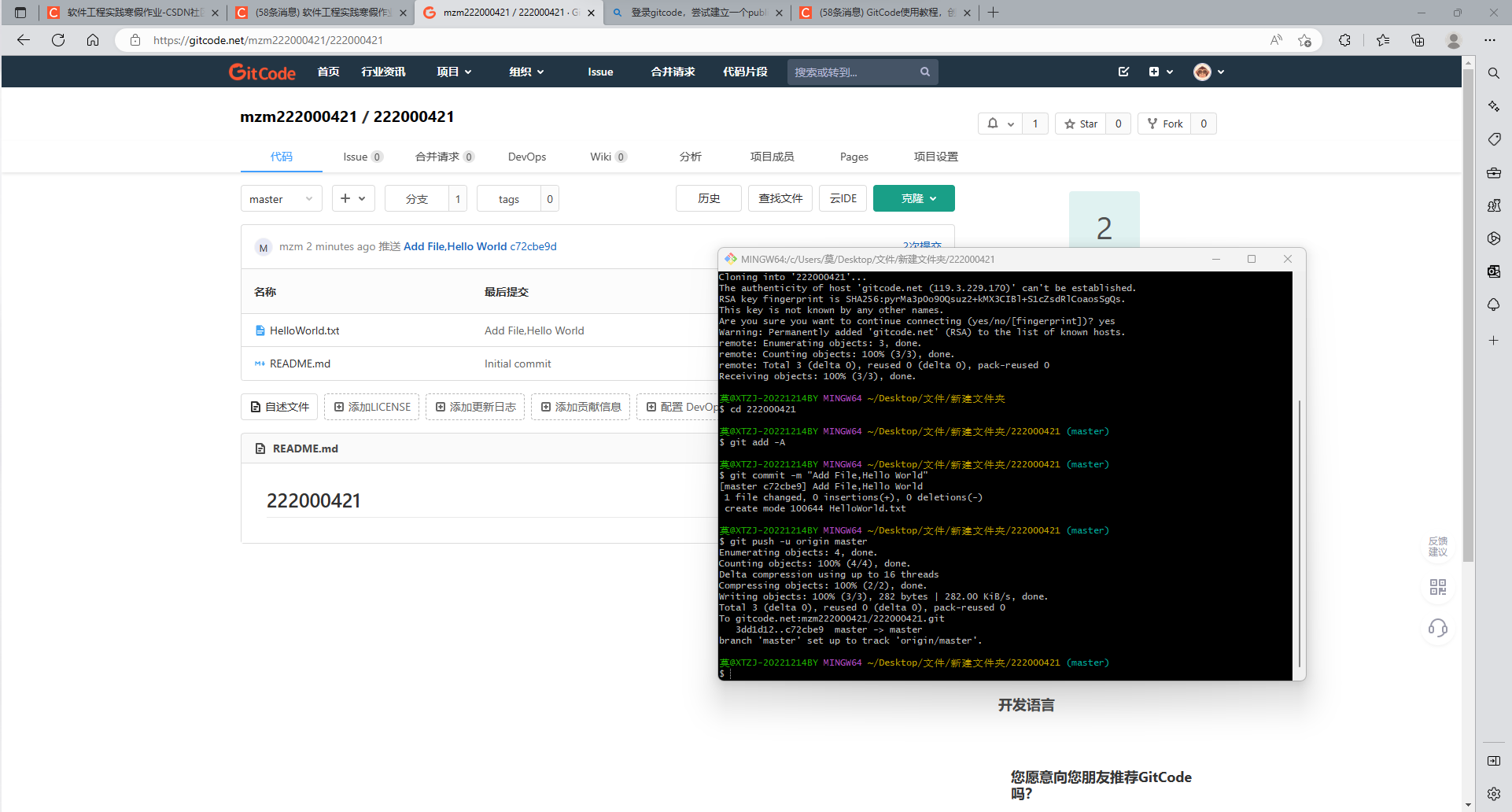This screenshot has height=812, width=1512.
Task: Open the browser favorites list icon
Action: [1383, 40]
